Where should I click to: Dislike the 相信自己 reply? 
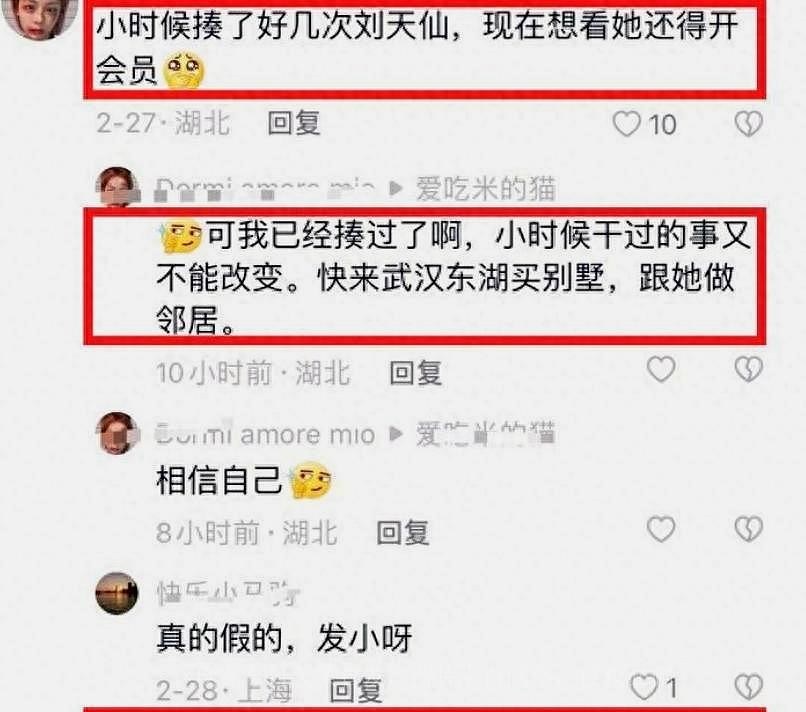tap(748, 530)
